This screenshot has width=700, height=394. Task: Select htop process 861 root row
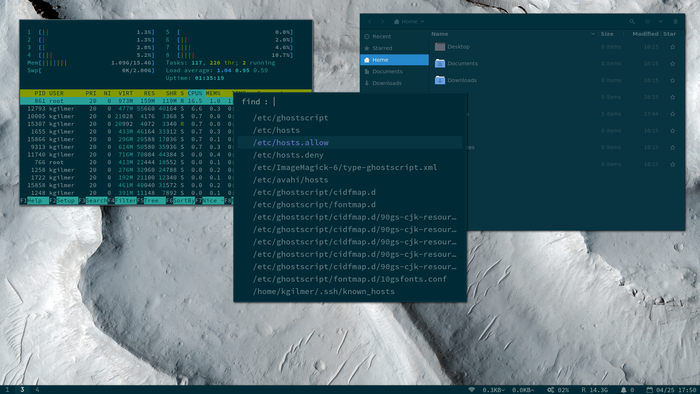coord(127,101)
